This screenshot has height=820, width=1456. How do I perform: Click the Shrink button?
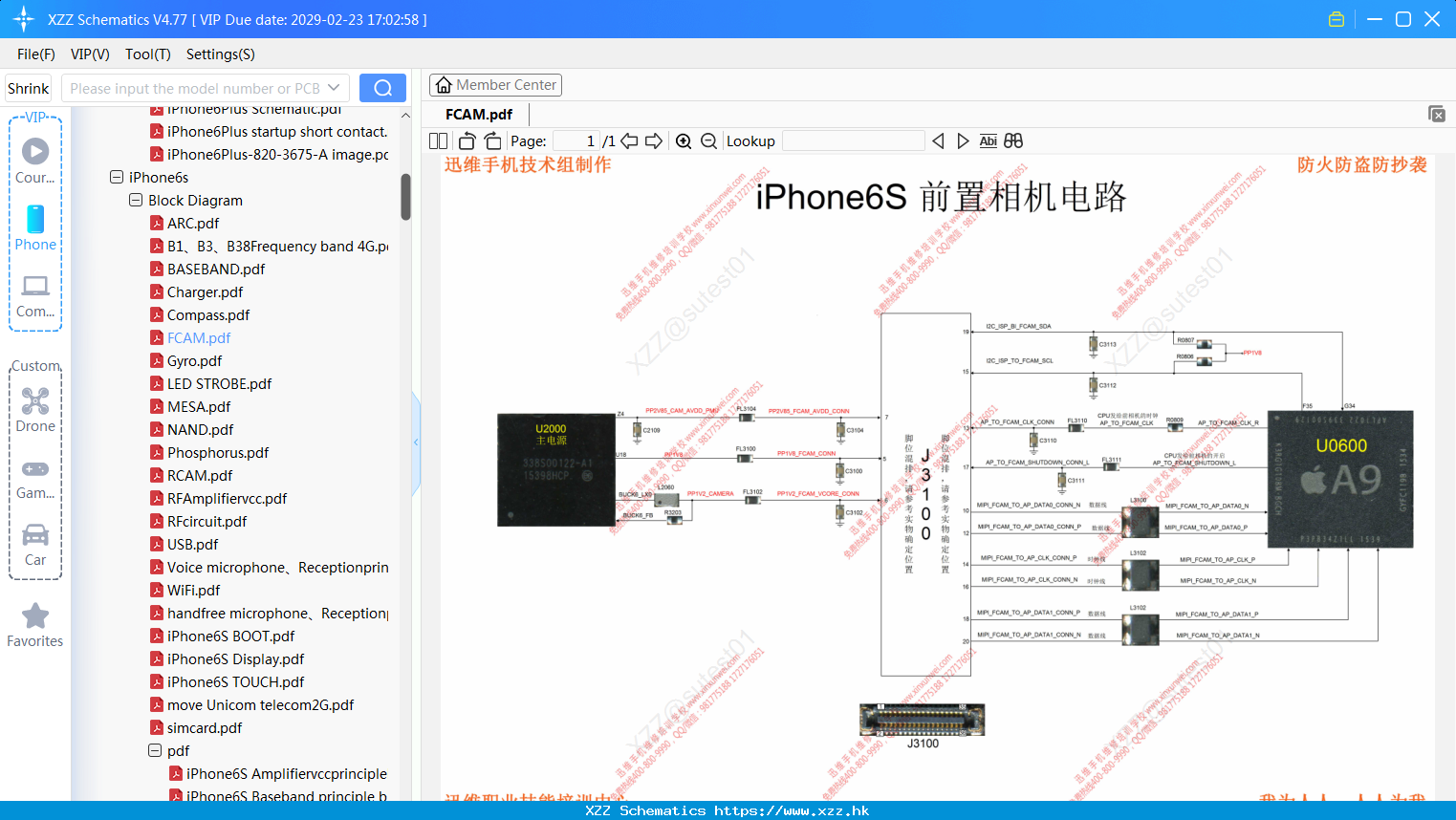pos(29,88)
